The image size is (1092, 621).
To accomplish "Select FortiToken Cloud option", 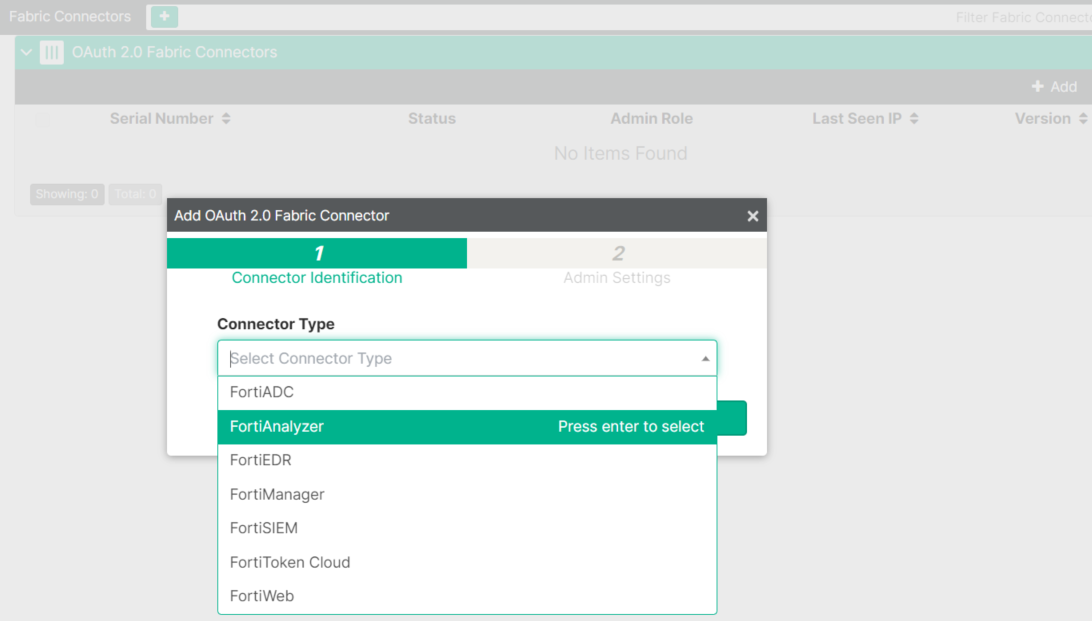I will click(467, 562).
